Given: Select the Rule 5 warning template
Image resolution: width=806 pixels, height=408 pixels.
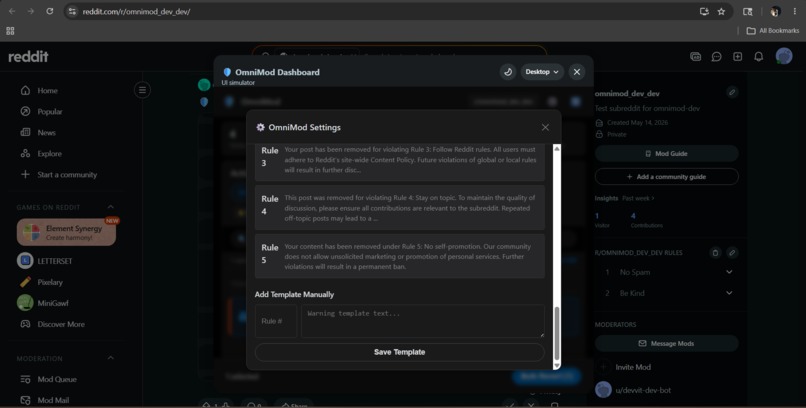Looking at the screenshot, I should 400,256.
